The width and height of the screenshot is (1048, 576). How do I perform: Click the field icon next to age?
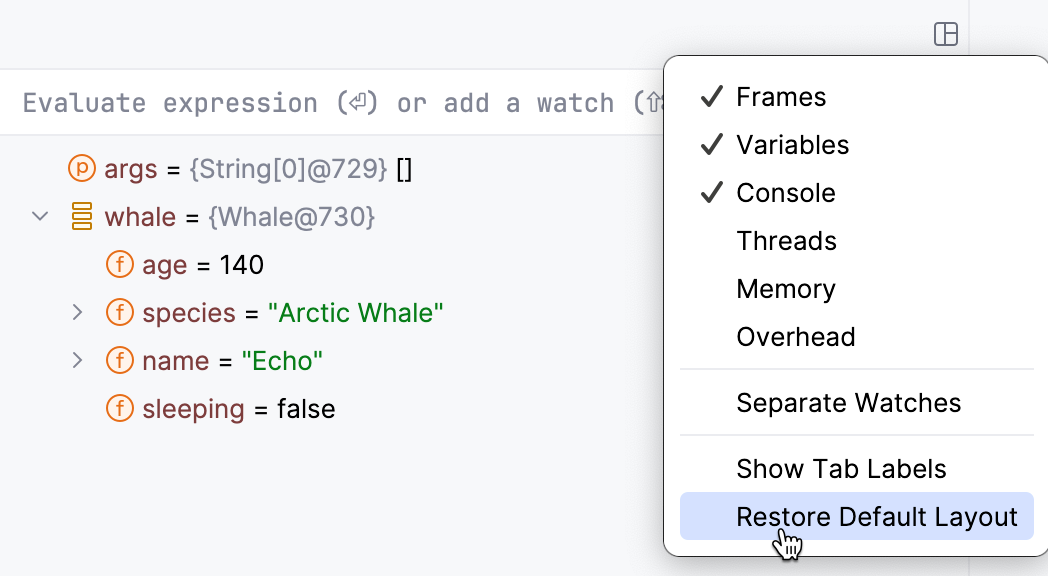(x=119, y=264)
